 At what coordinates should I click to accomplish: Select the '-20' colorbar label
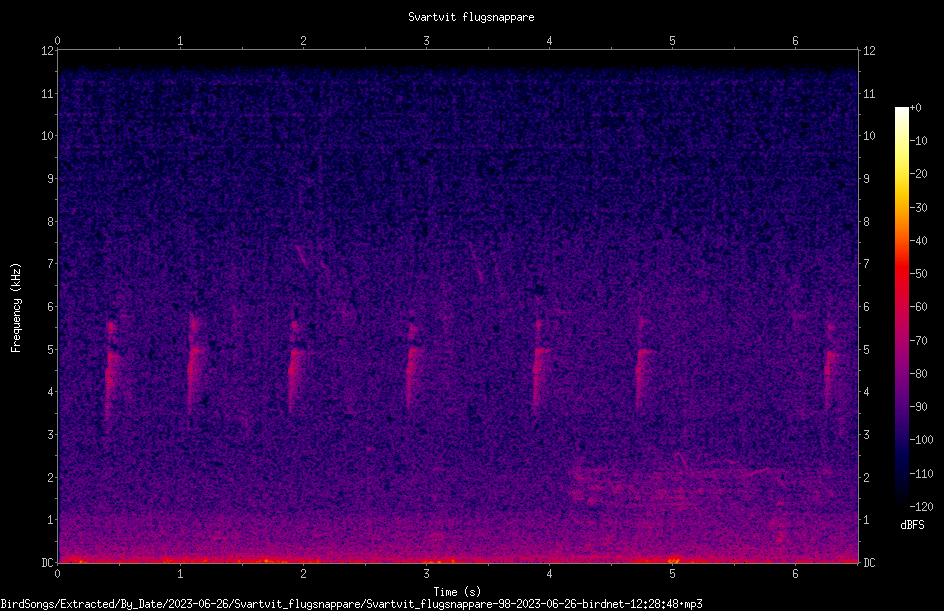(x=918, y=174)
